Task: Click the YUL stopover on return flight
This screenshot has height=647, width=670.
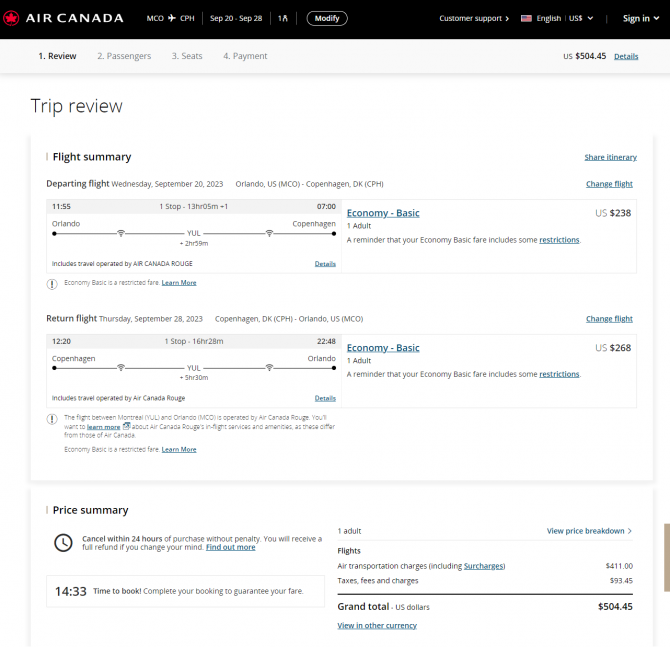Action: pos(194,368)
